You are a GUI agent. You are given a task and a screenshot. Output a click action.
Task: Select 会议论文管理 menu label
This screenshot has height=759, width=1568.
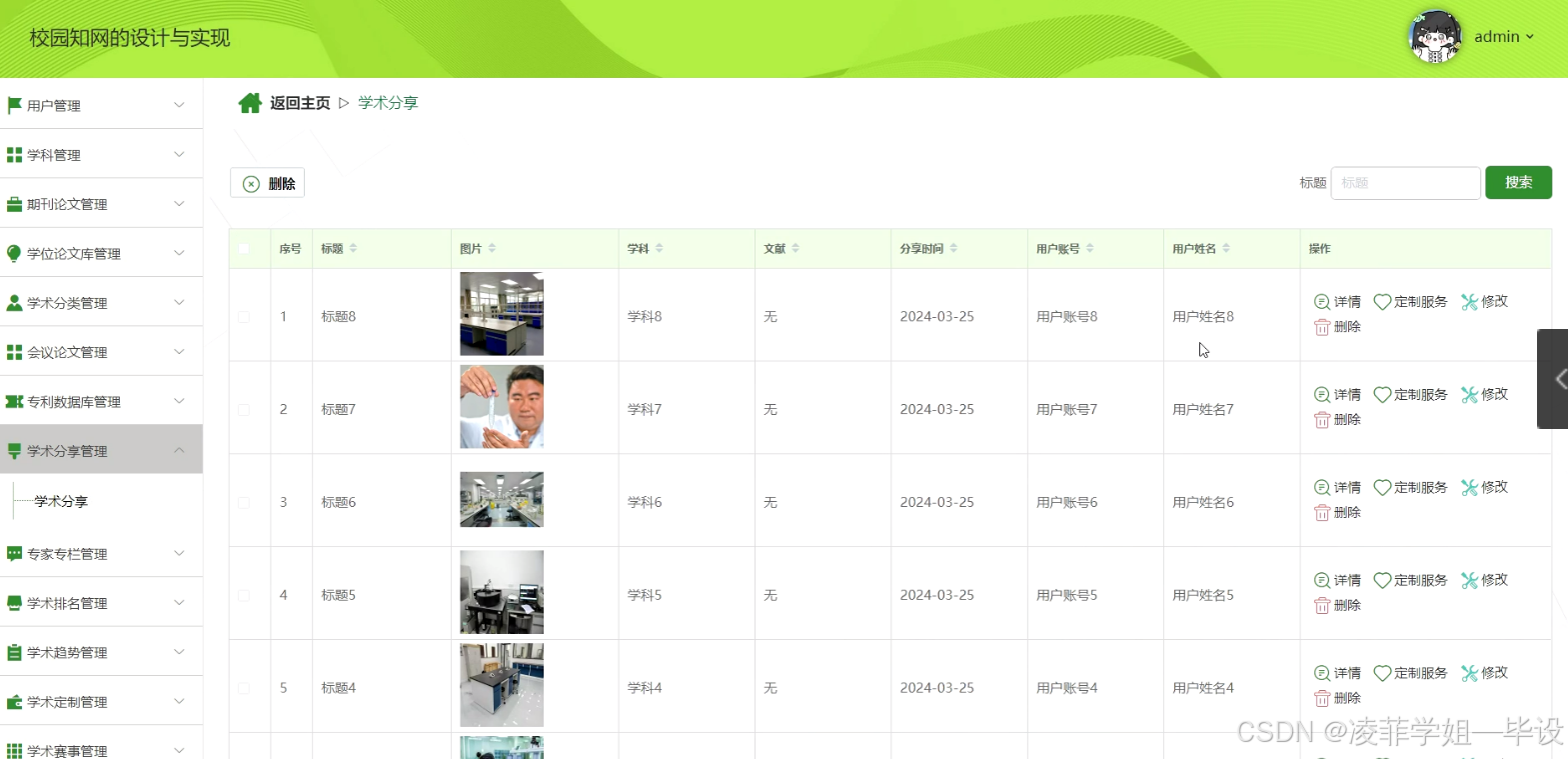point(67,352)
